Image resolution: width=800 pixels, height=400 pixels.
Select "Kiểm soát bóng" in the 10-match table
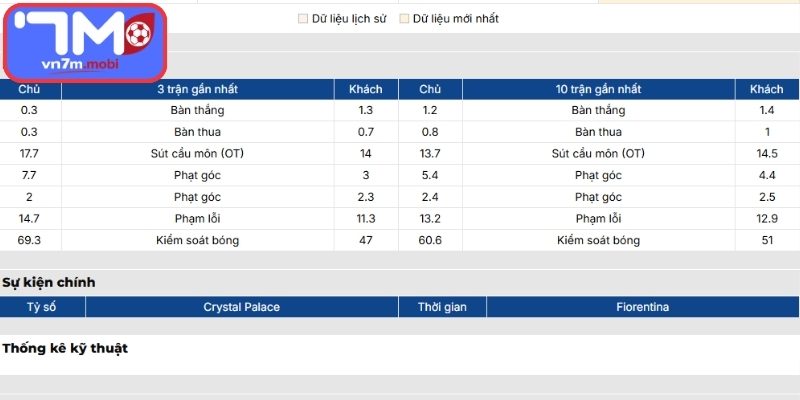[598, 240]
